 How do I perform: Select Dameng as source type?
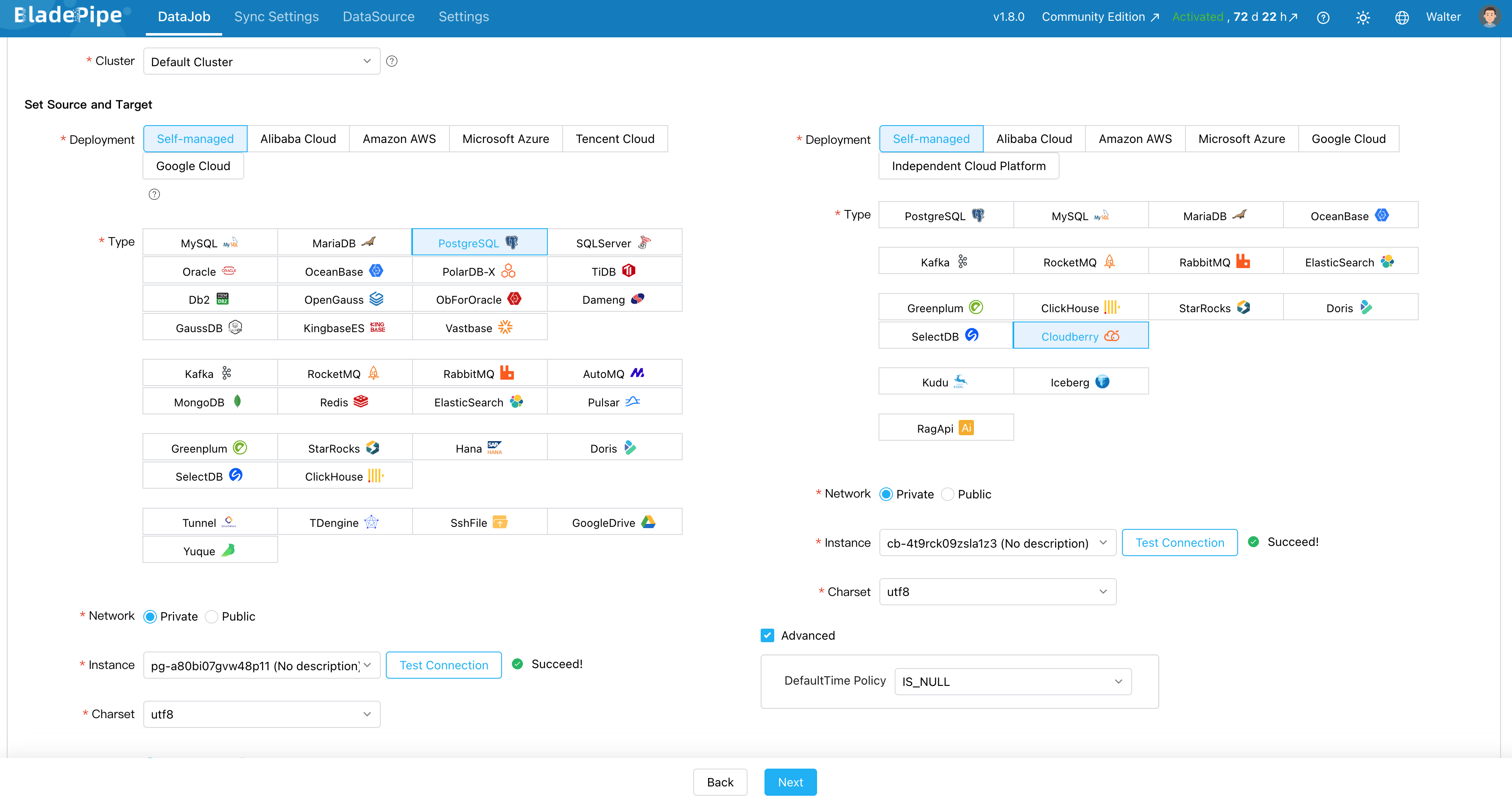pos(614,299)
